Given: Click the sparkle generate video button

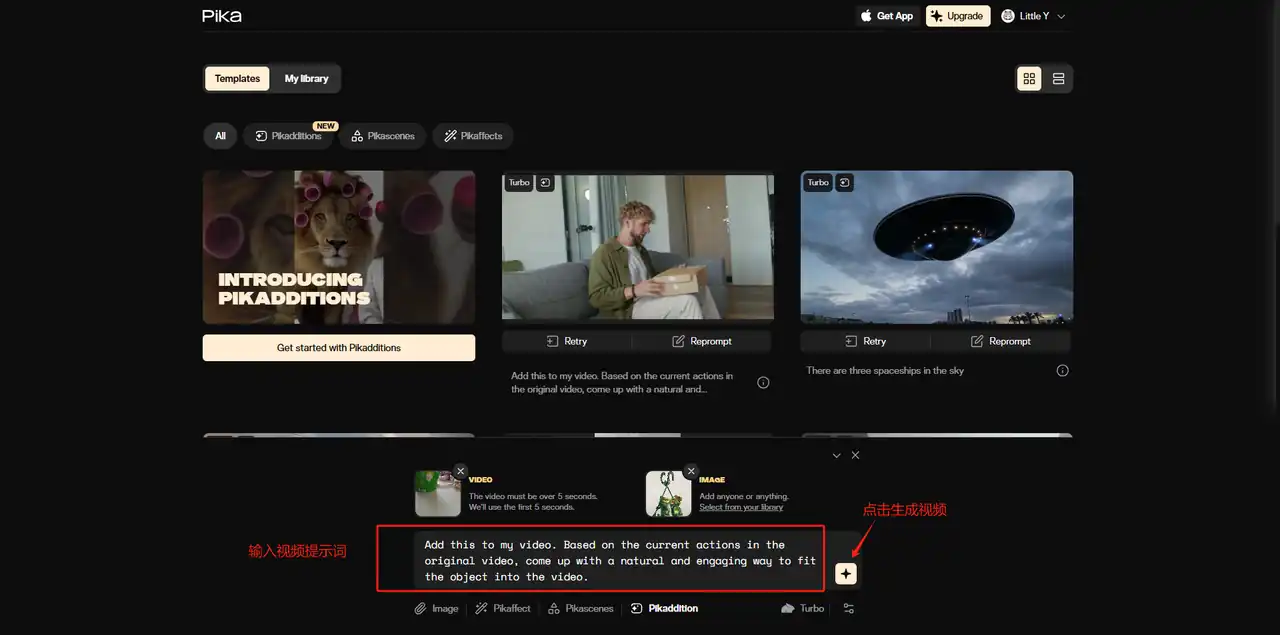Looking at the screenshot, I should [x=846, y=574].
